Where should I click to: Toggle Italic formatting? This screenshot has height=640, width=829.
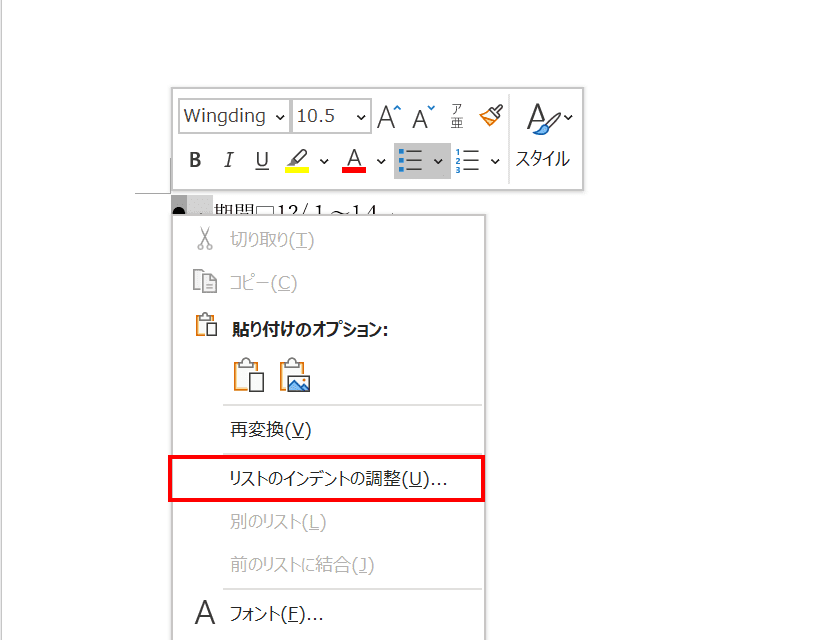click(x=228, y=160)
